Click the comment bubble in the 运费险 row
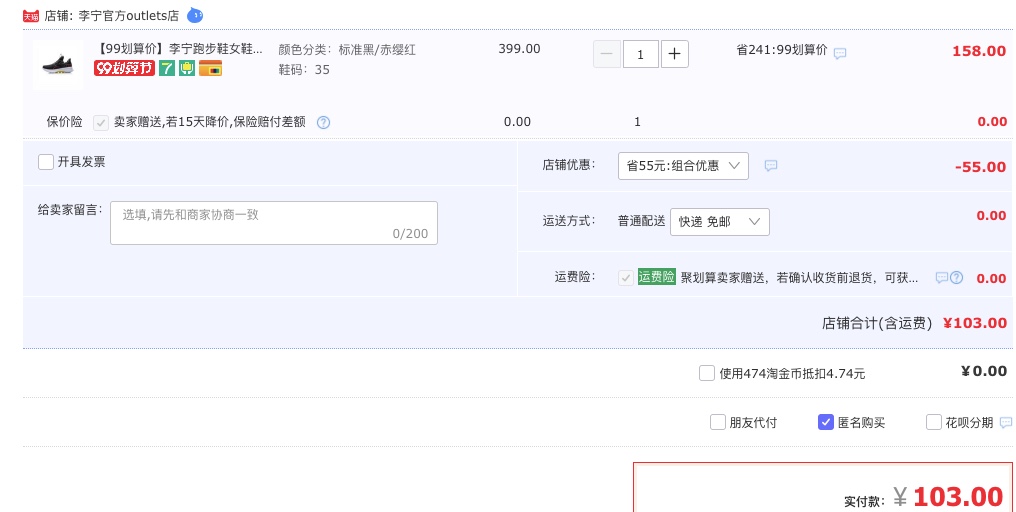This screenshot has width=1016, height=512. (x=942, y=277)
